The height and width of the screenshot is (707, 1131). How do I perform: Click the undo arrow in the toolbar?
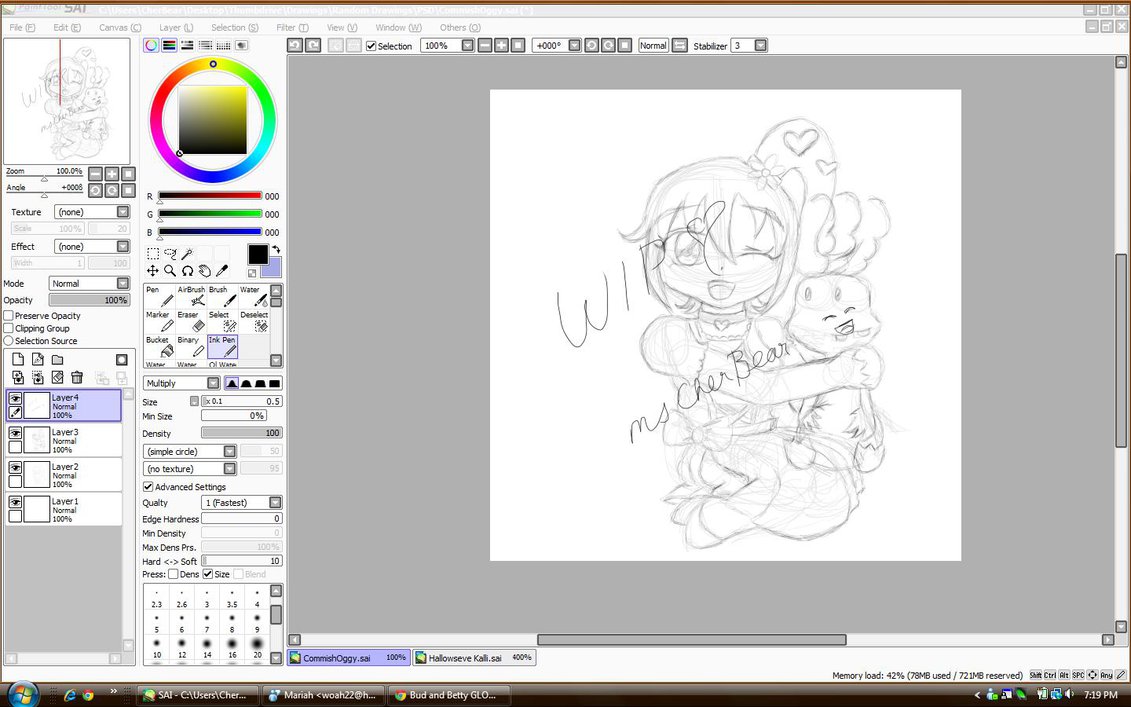coord(294,45)
